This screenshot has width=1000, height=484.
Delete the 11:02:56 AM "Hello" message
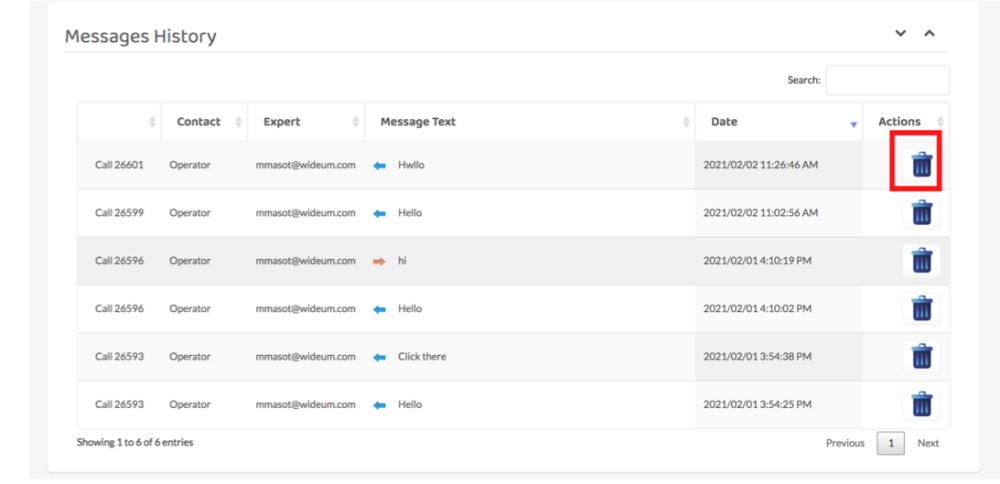[921, 213]
